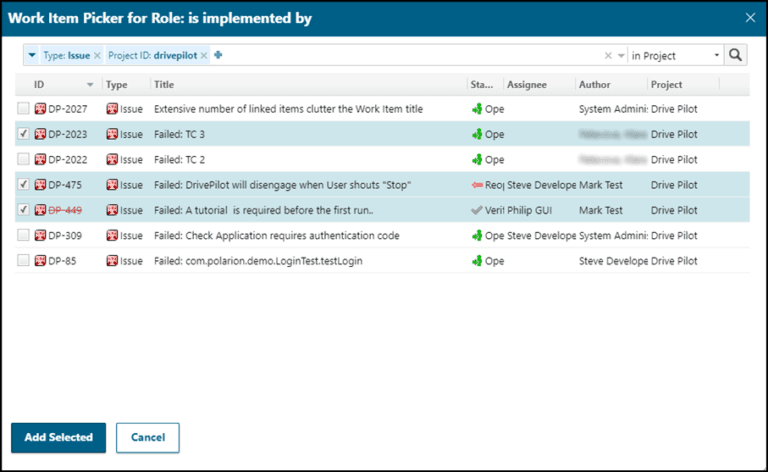Screen dimensions: 768x472
Task: Click the Open status icon for DP-2022
Action: click(477, 159)
